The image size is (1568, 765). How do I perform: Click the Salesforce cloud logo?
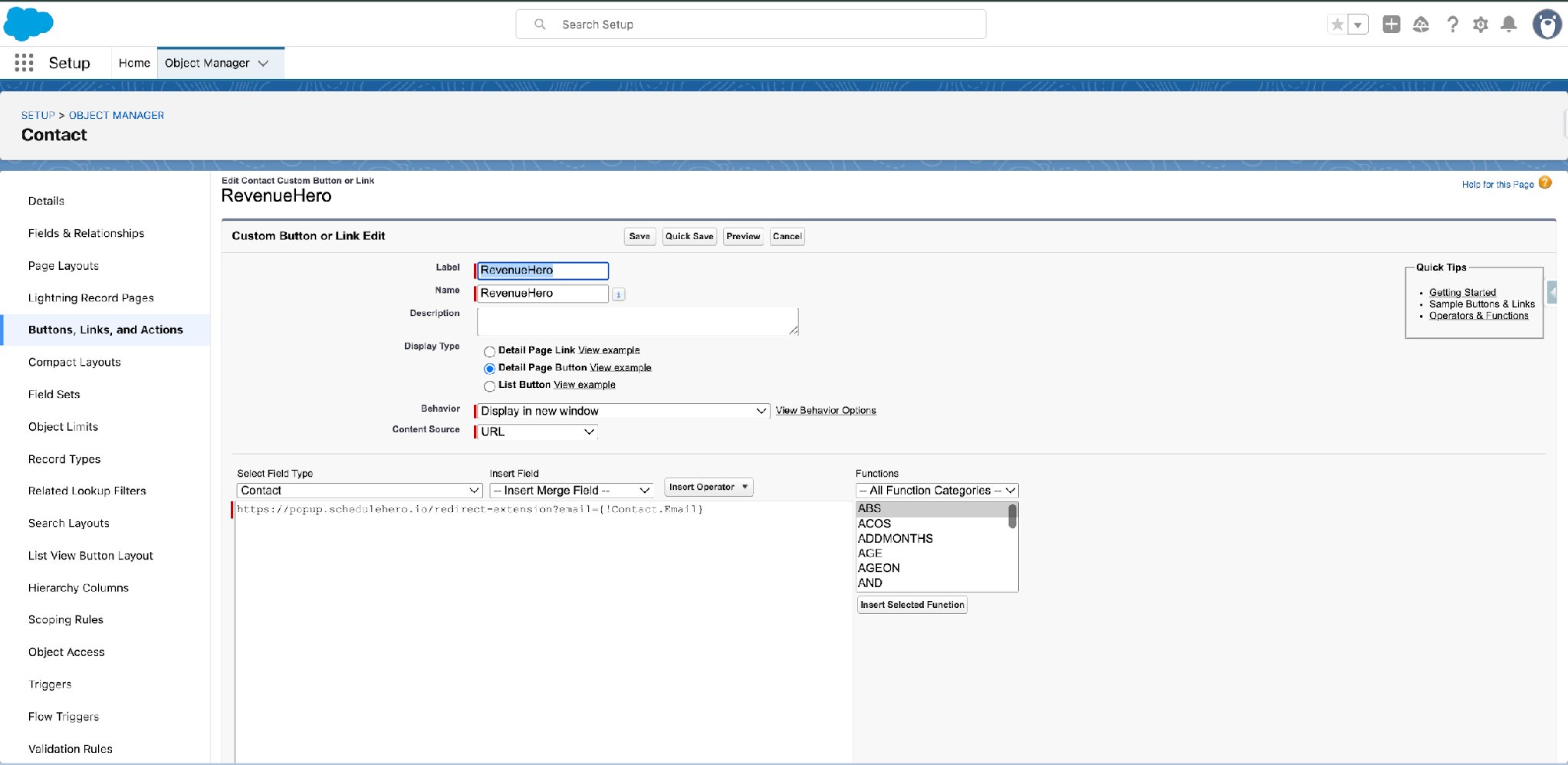[x=28, y=24]
